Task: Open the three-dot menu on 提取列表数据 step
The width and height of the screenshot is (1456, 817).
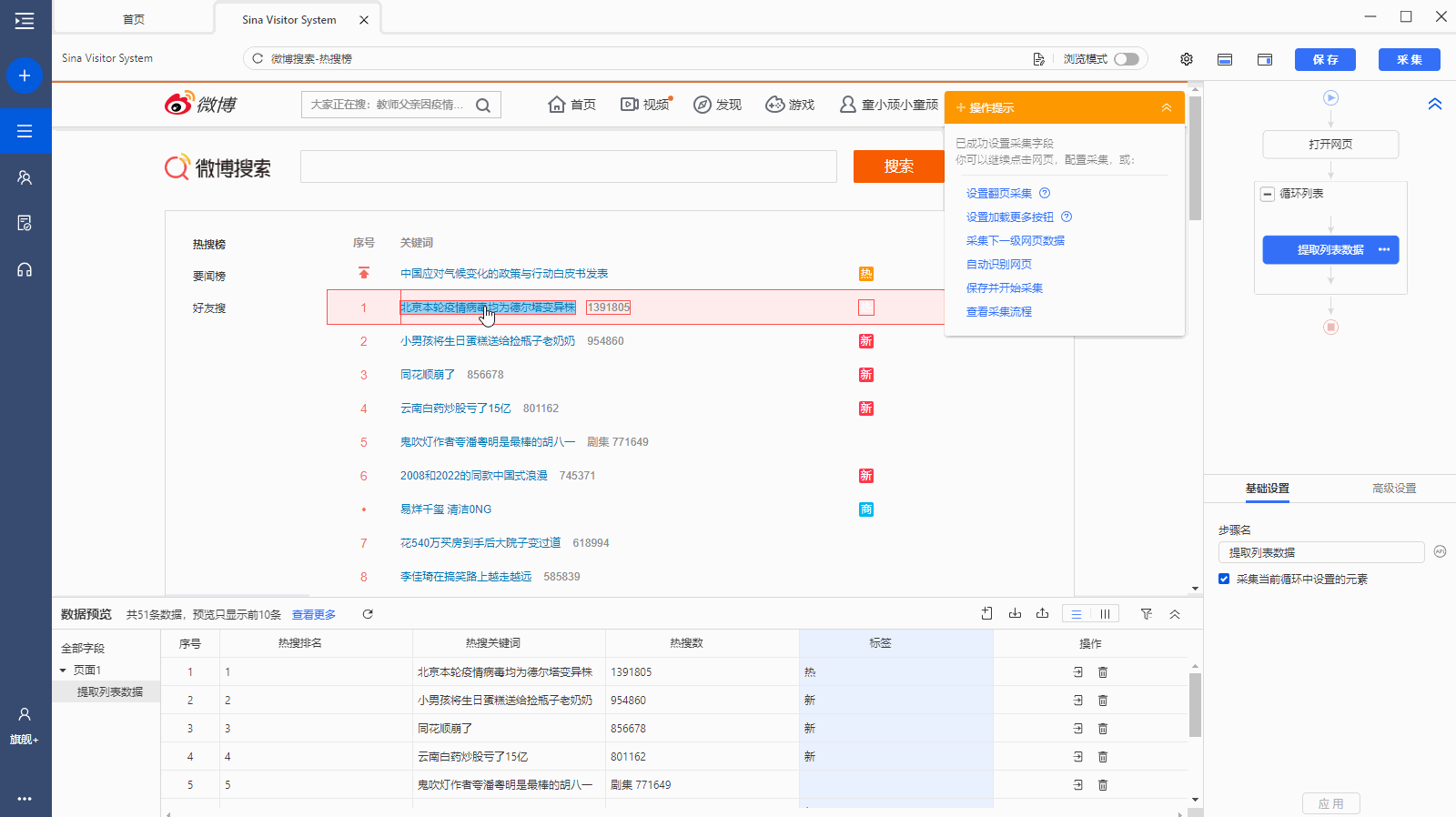Action: 1384,250
